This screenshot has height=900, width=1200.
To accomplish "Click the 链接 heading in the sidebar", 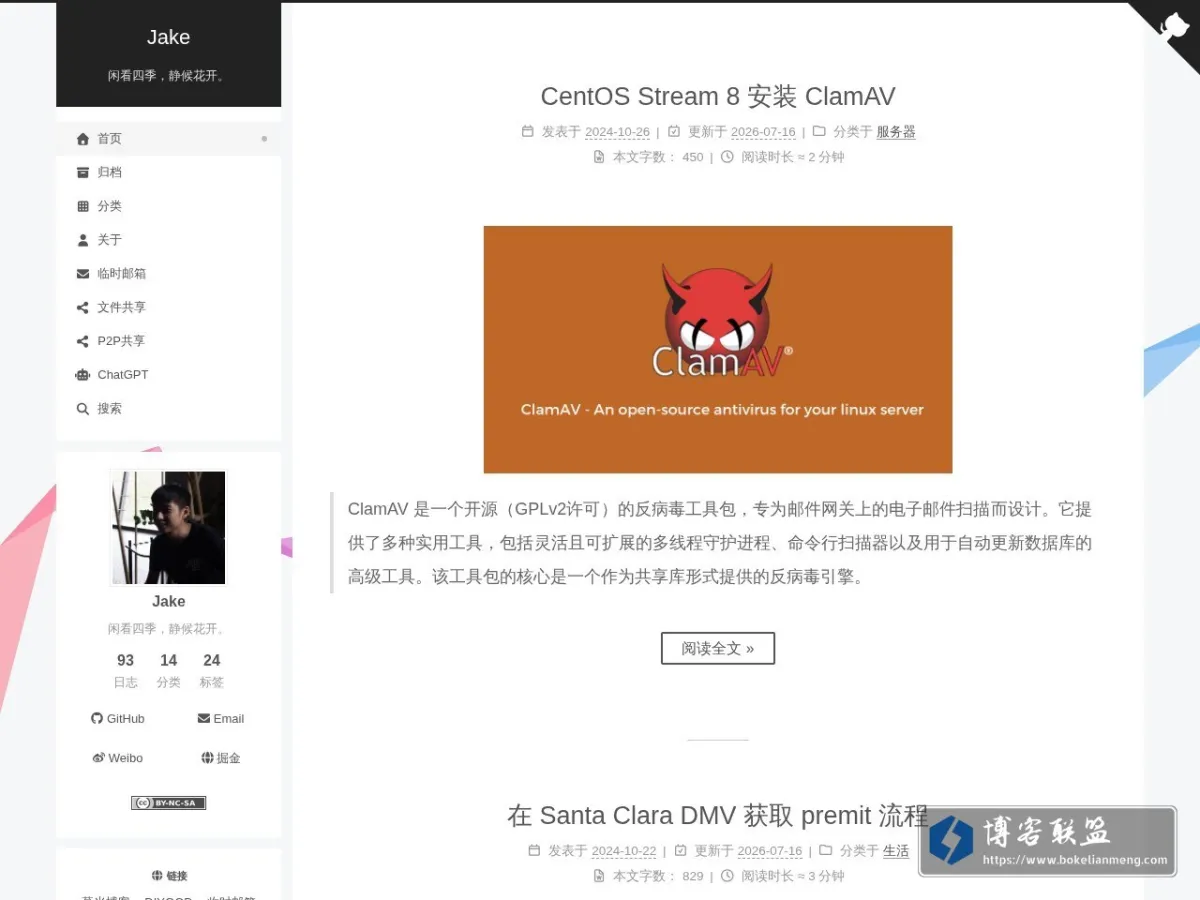I will (169, 876).
